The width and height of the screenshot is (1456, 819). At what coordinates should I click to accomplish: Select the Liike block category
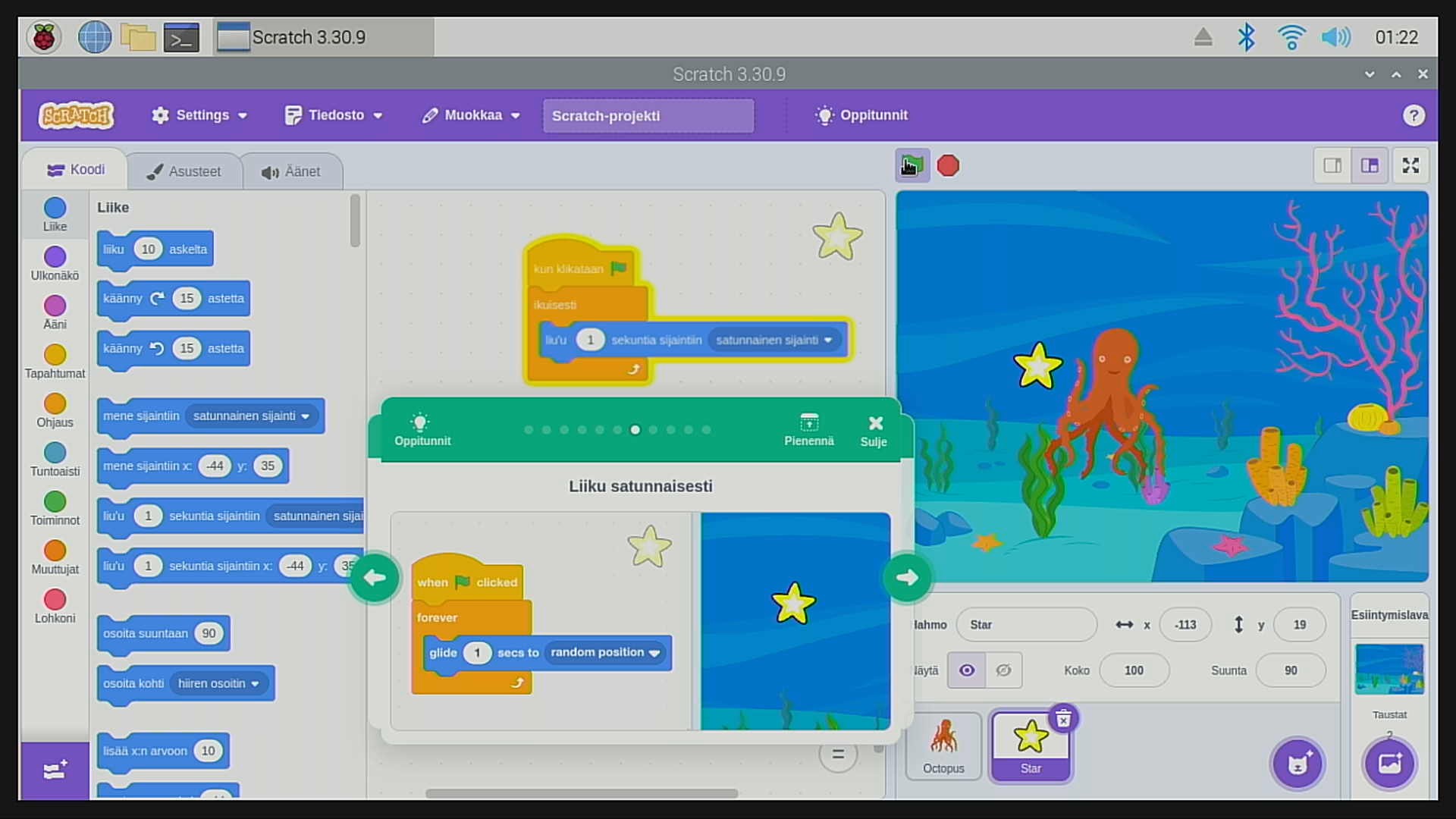coord(55,215)
